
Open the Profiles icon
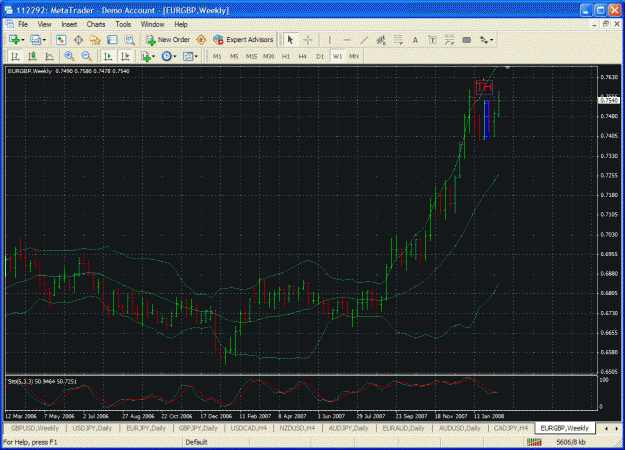35,40
